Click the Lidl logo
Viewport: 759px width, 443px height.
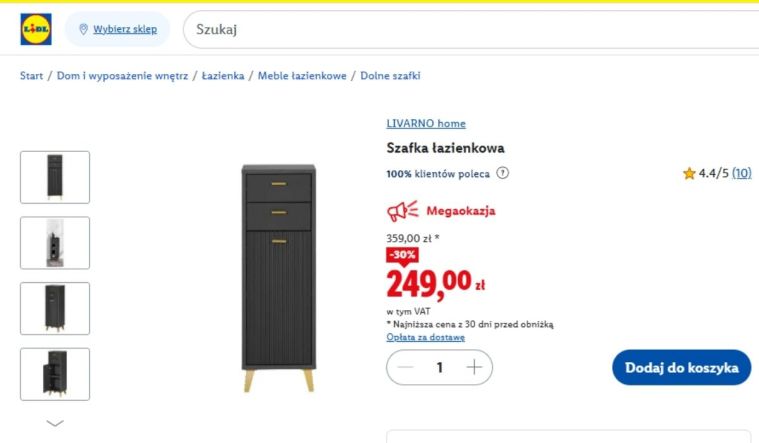click(x=36, y=29)
